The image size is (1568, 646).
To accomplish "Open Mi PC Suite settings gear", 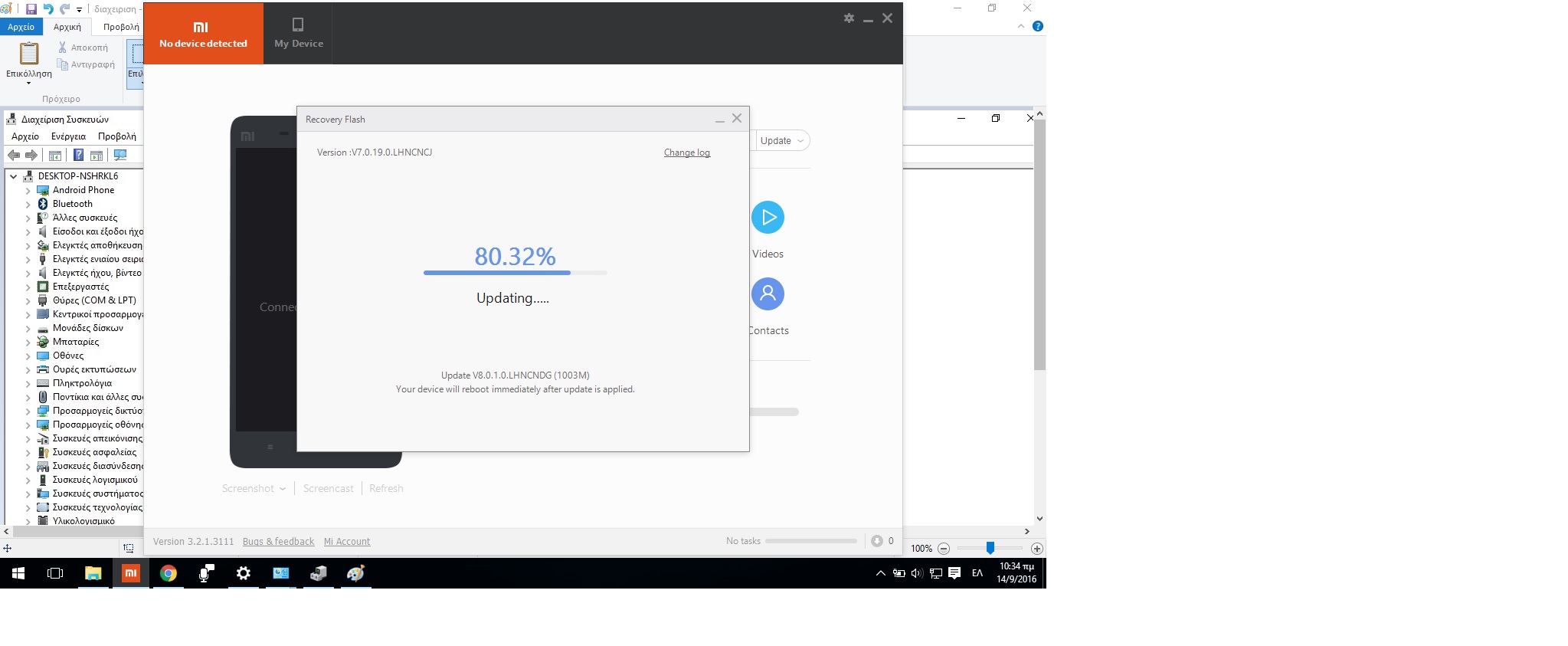I will point(849,18).
